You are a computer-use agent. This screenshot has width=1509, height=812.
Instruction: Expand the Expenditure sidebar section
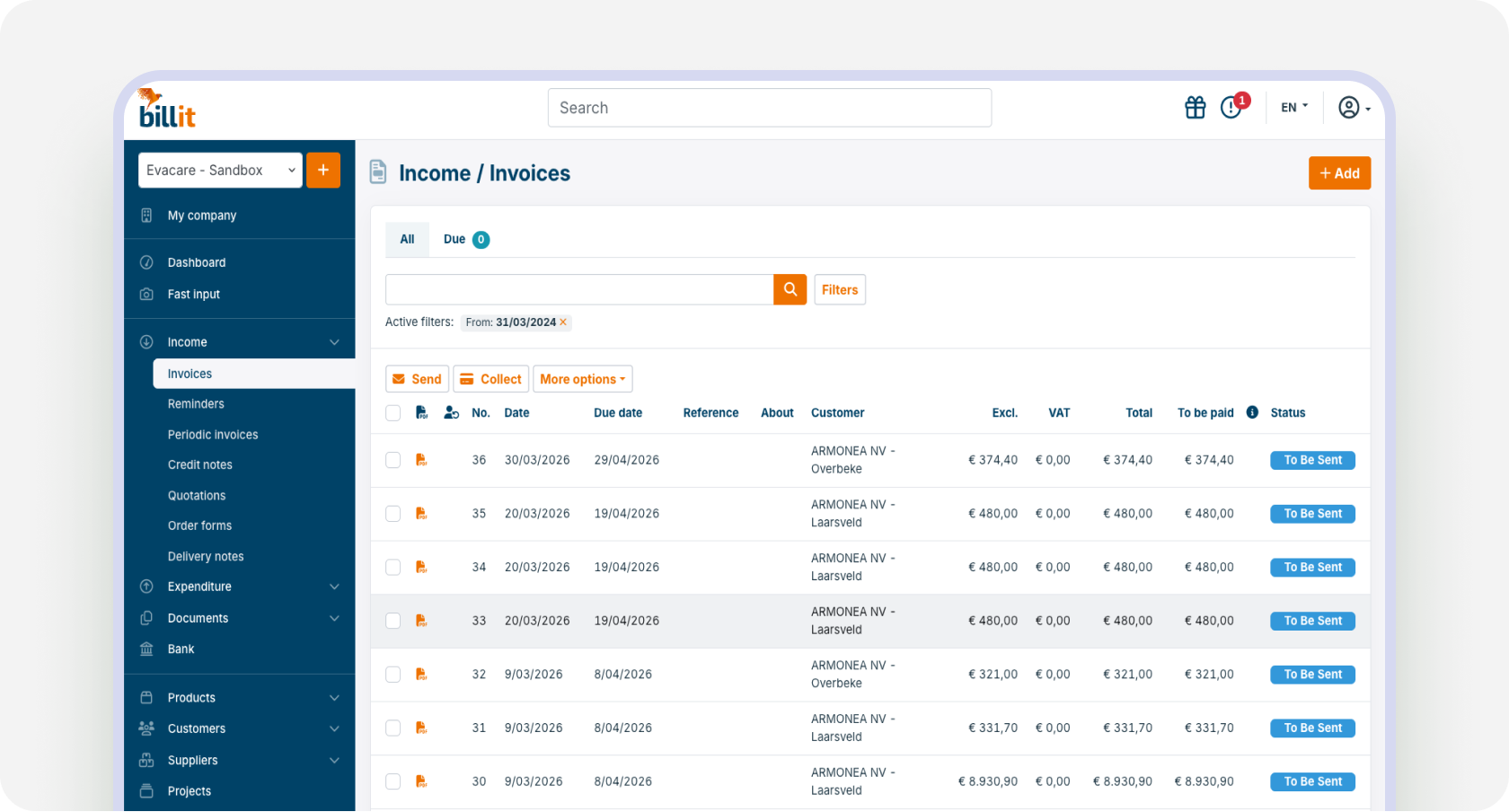240,587
